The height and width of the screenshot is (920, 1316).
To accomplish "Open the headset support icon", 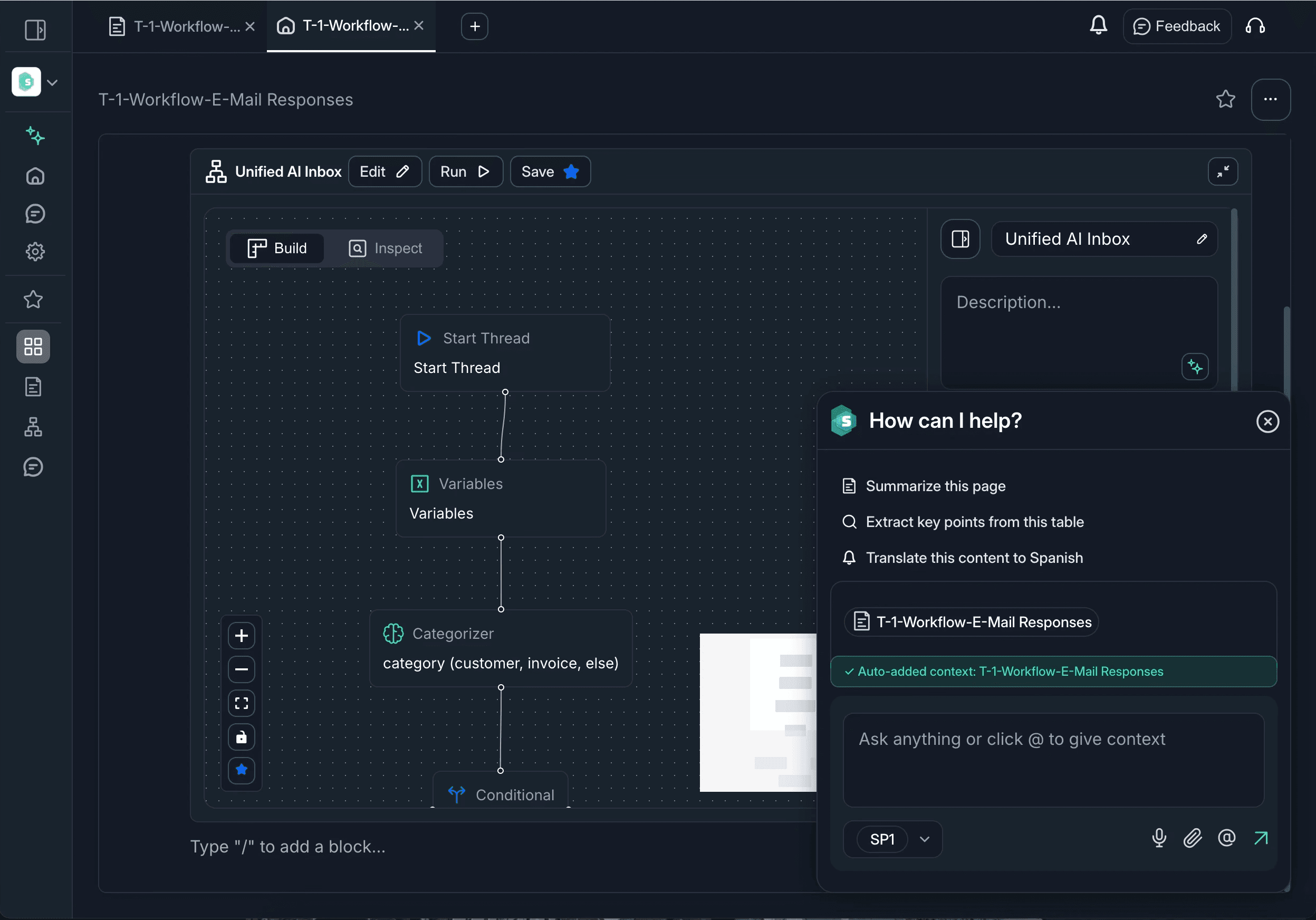I will [1255, 26].
